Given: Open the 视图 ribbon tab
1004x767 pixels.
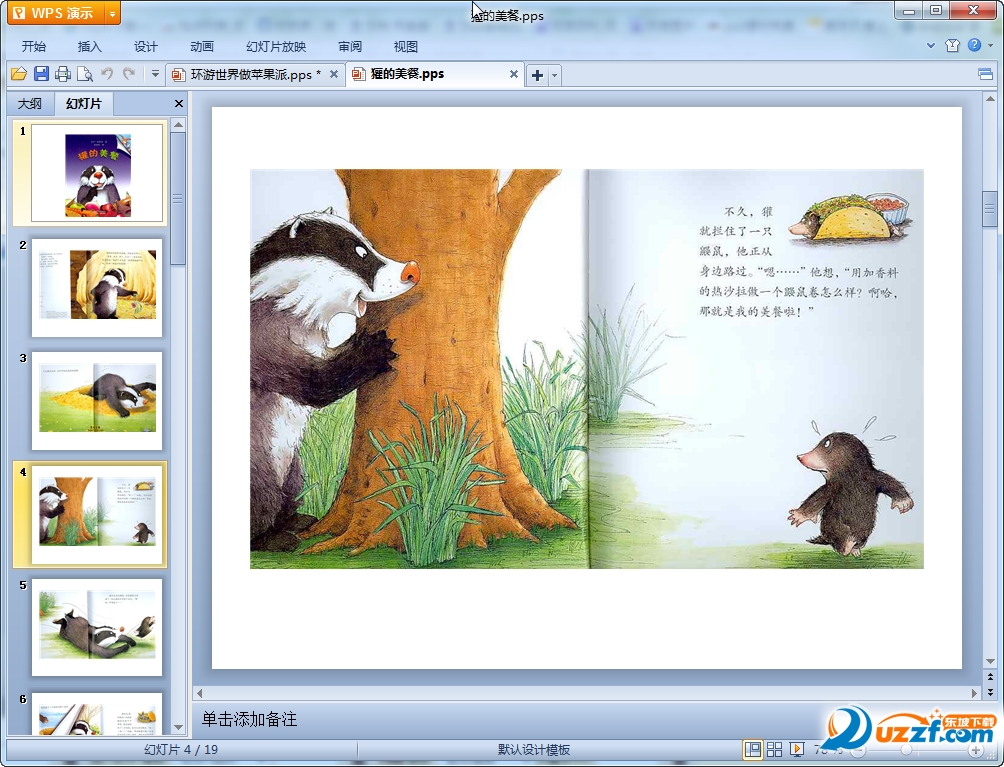Looking at the screenshot, I should point(406,47).
